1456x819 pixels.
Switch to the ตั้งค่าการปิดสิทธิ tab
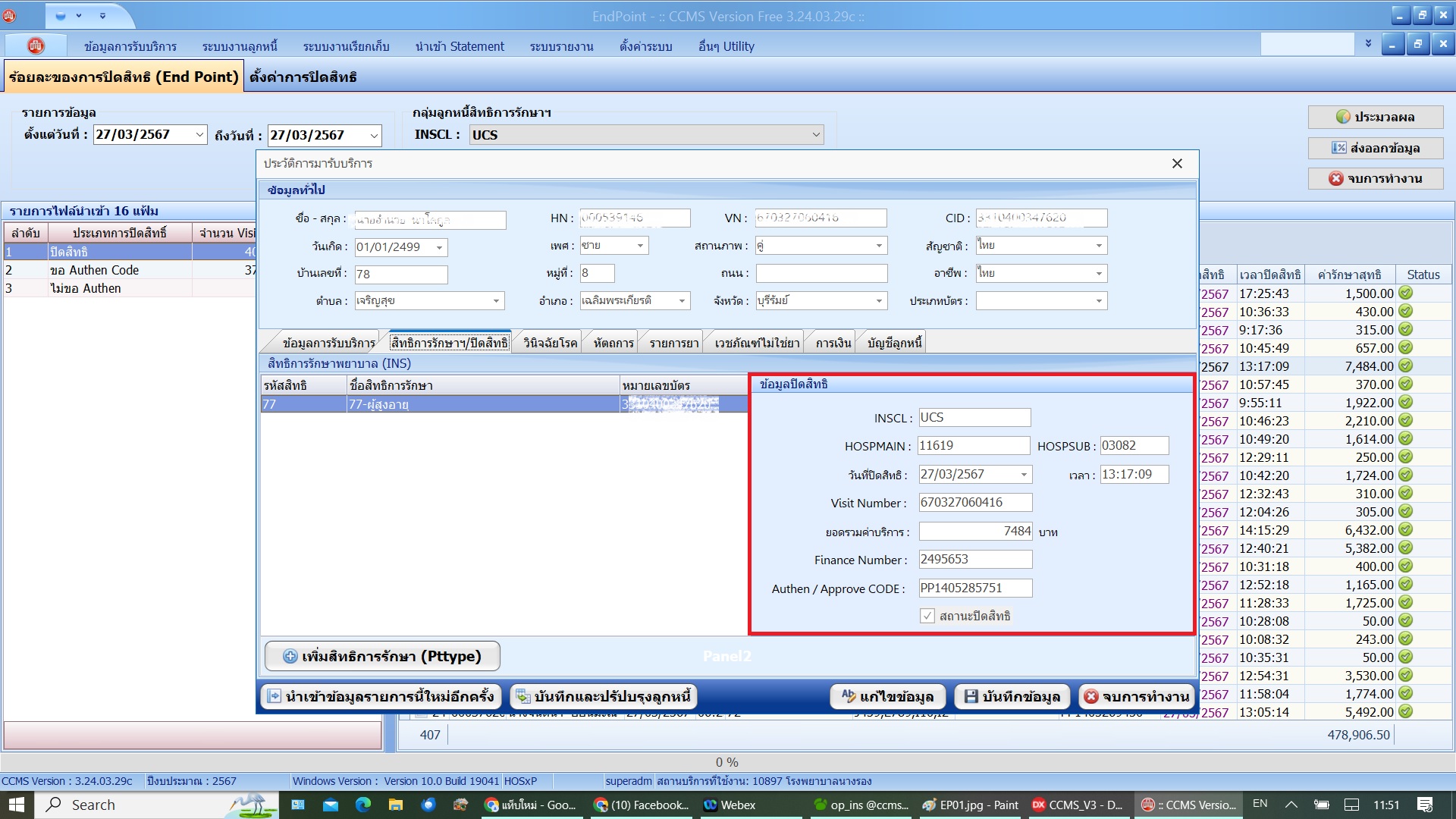pyautogui.click(x=303, y=77)
